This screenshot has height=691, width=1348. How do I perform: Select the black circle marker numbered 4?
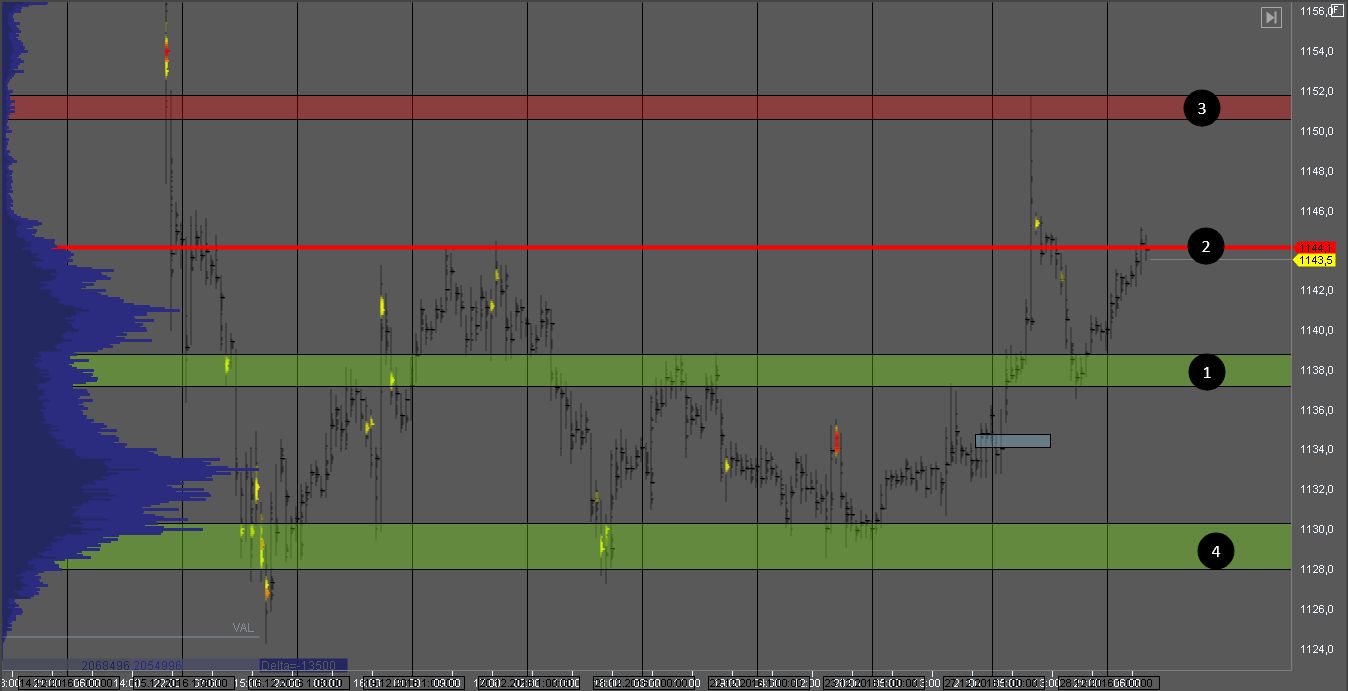click(x=1215, y=550)
